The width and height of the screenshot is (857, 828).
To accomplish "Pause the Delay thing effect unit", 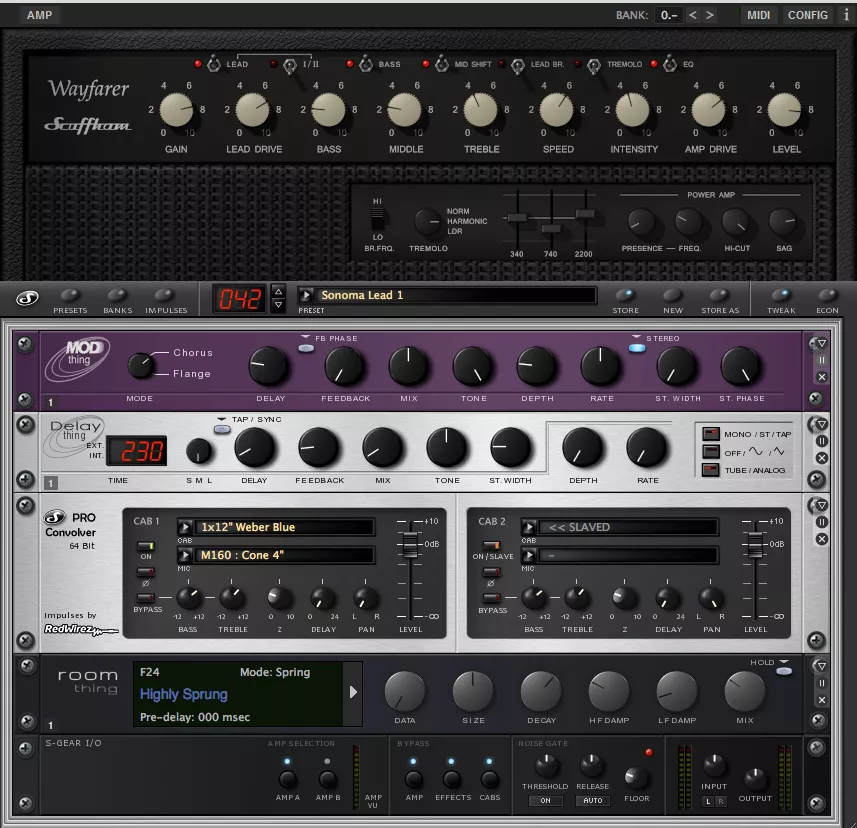I will click(x=821, y=441).
